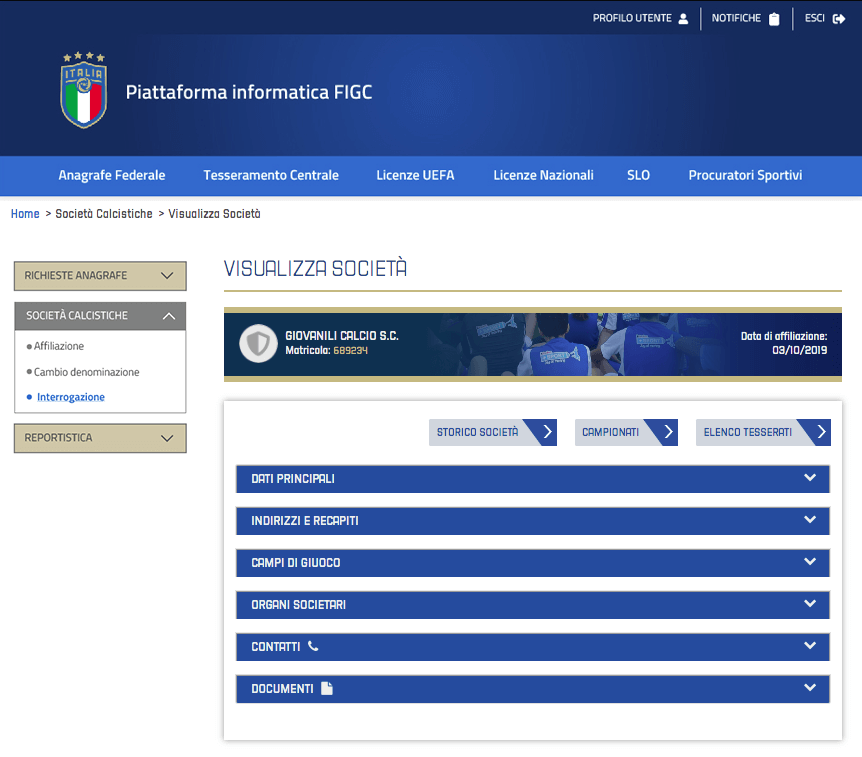
Task: Go to the Licenze UEFA menu
Action: [415, 175]
